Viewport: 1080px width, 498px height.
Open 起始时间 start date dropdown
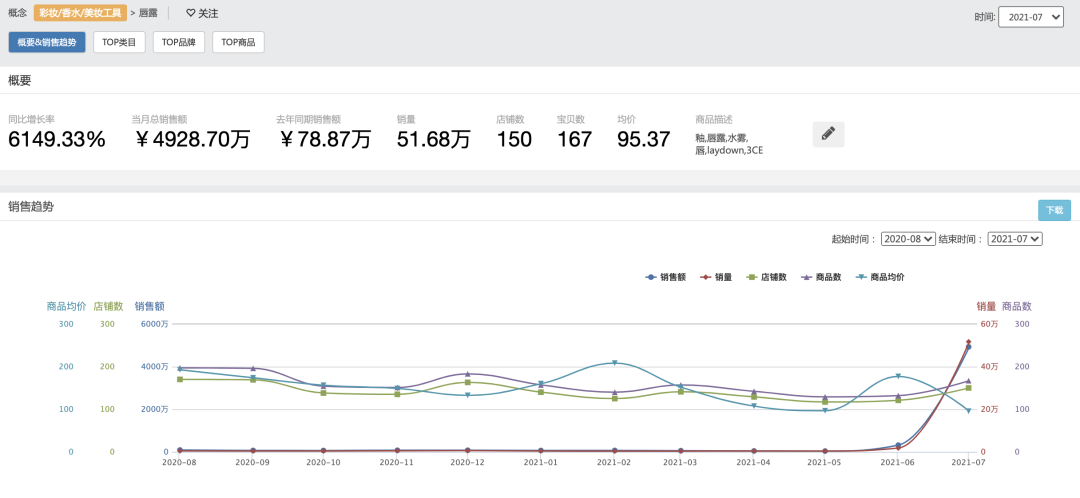pyautogui.click(x=908, y=239)
